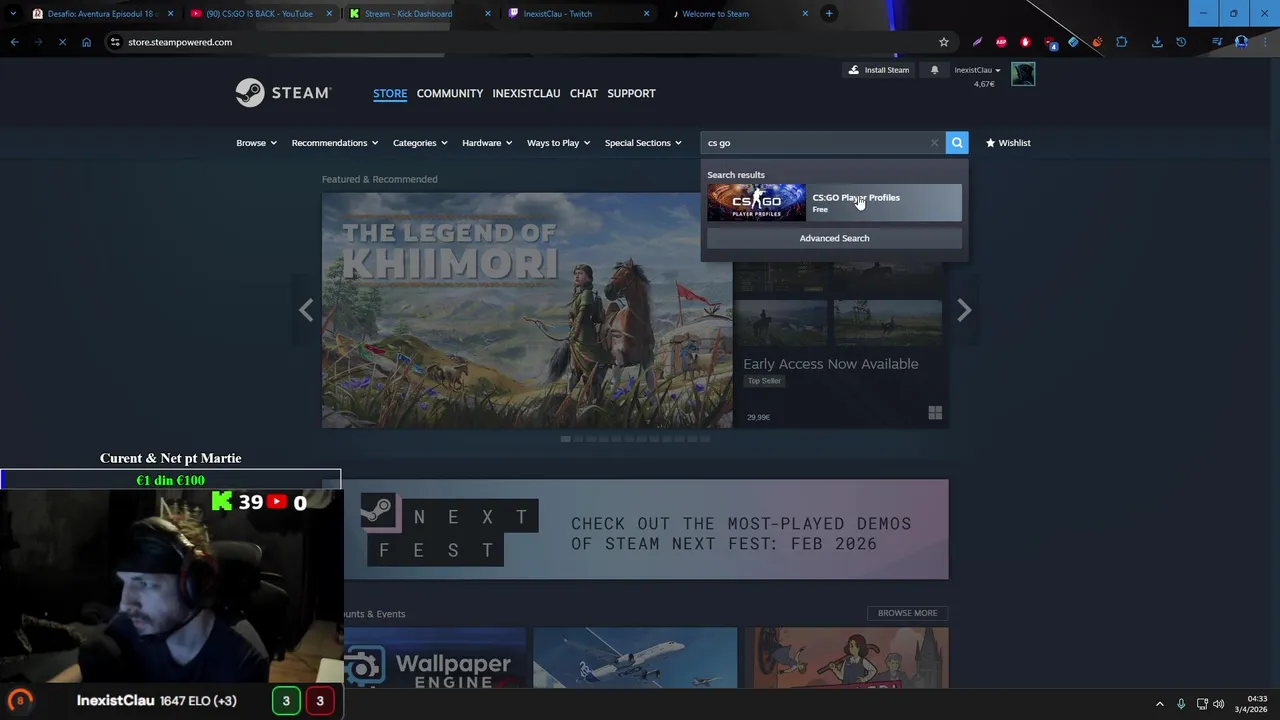Clear the 'cs go' search text
Screen dimensions: 1280x720
934,143
